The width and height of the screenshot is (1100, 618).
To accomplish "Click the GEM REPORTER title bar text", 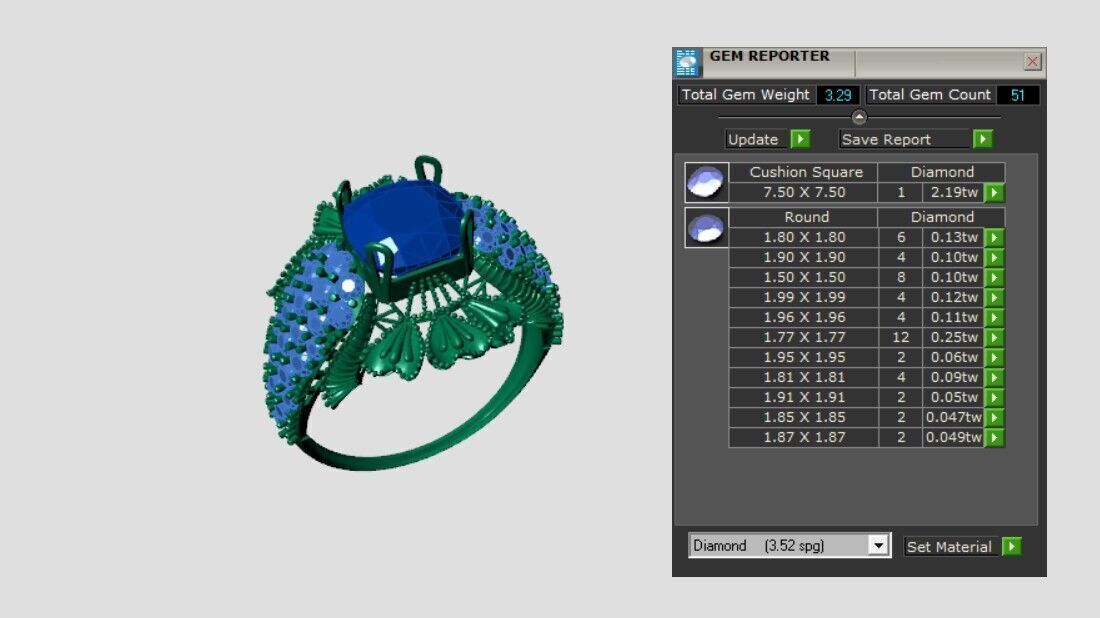I will point(770,56).
